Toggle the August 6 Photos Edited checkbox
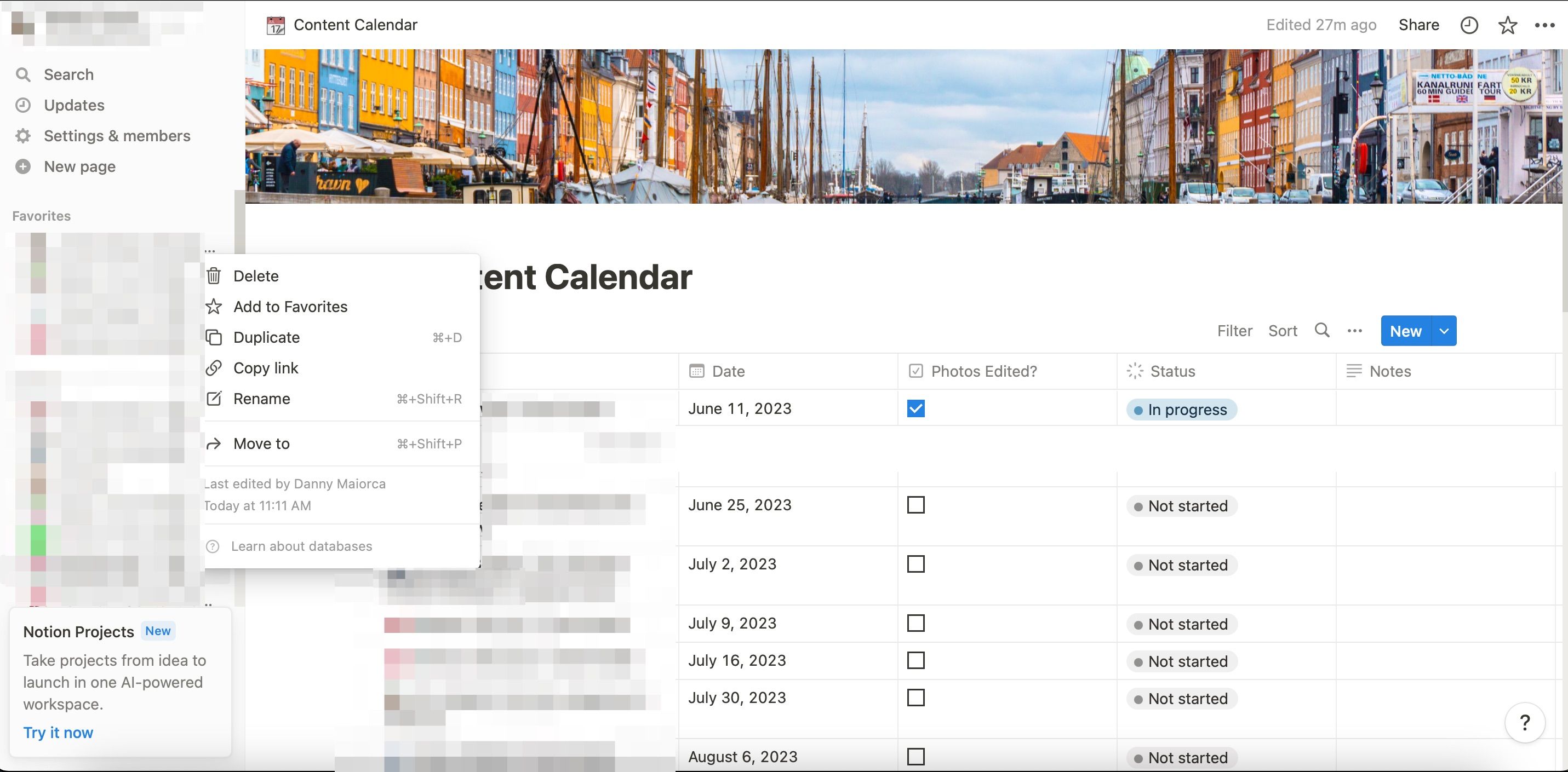The height and width of the screenshot is (772, 1568). pyautogui.click(x=915, y=756)
